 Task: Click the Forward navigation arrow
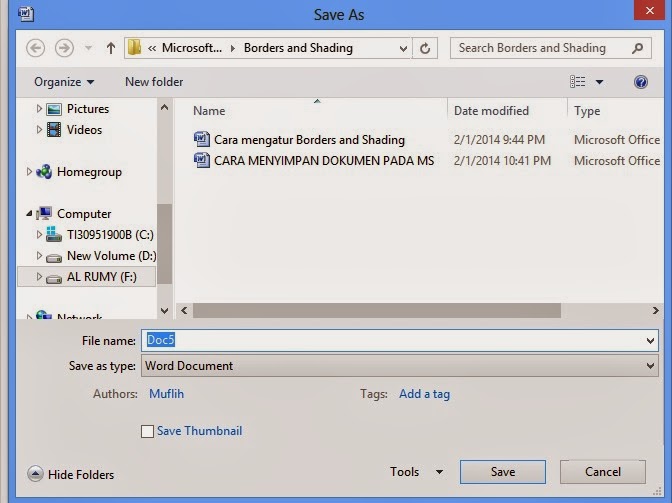click(x=64, y=48)
